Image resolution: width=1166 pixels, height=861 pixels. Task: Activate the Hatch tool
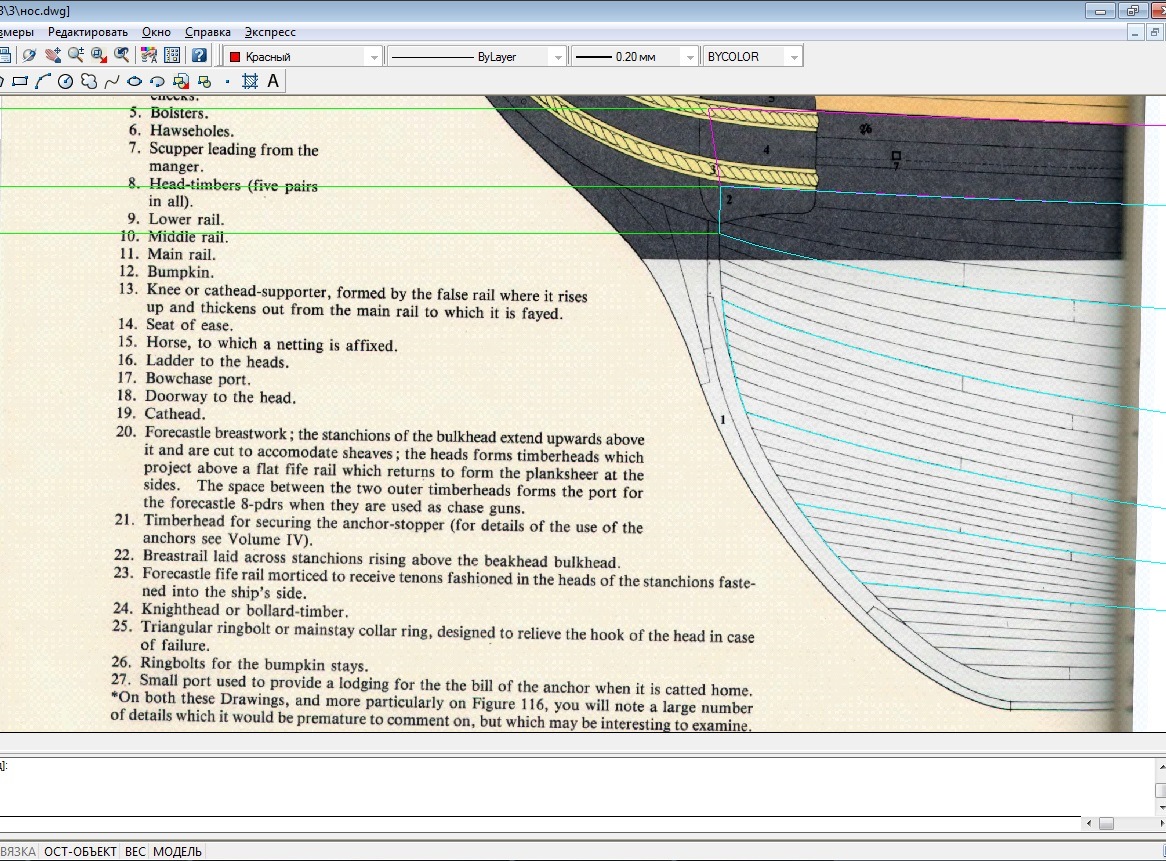249,82
